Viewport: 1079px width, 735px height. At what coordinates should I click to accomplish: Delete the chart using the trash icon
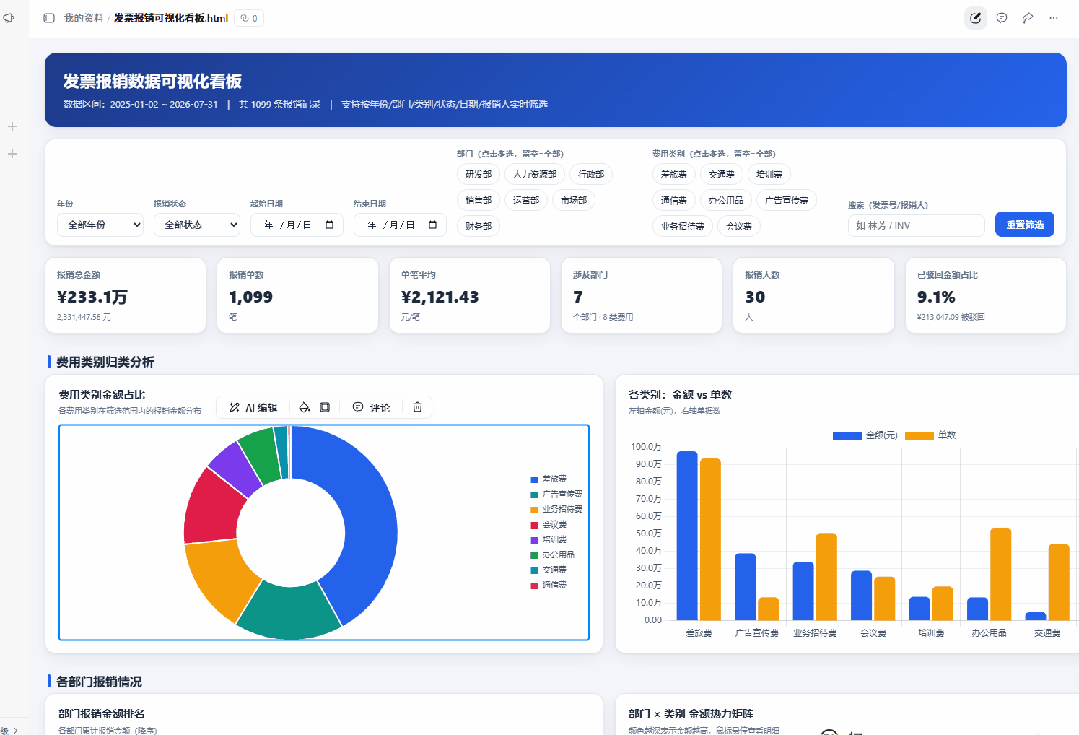(x=417, y=407)
